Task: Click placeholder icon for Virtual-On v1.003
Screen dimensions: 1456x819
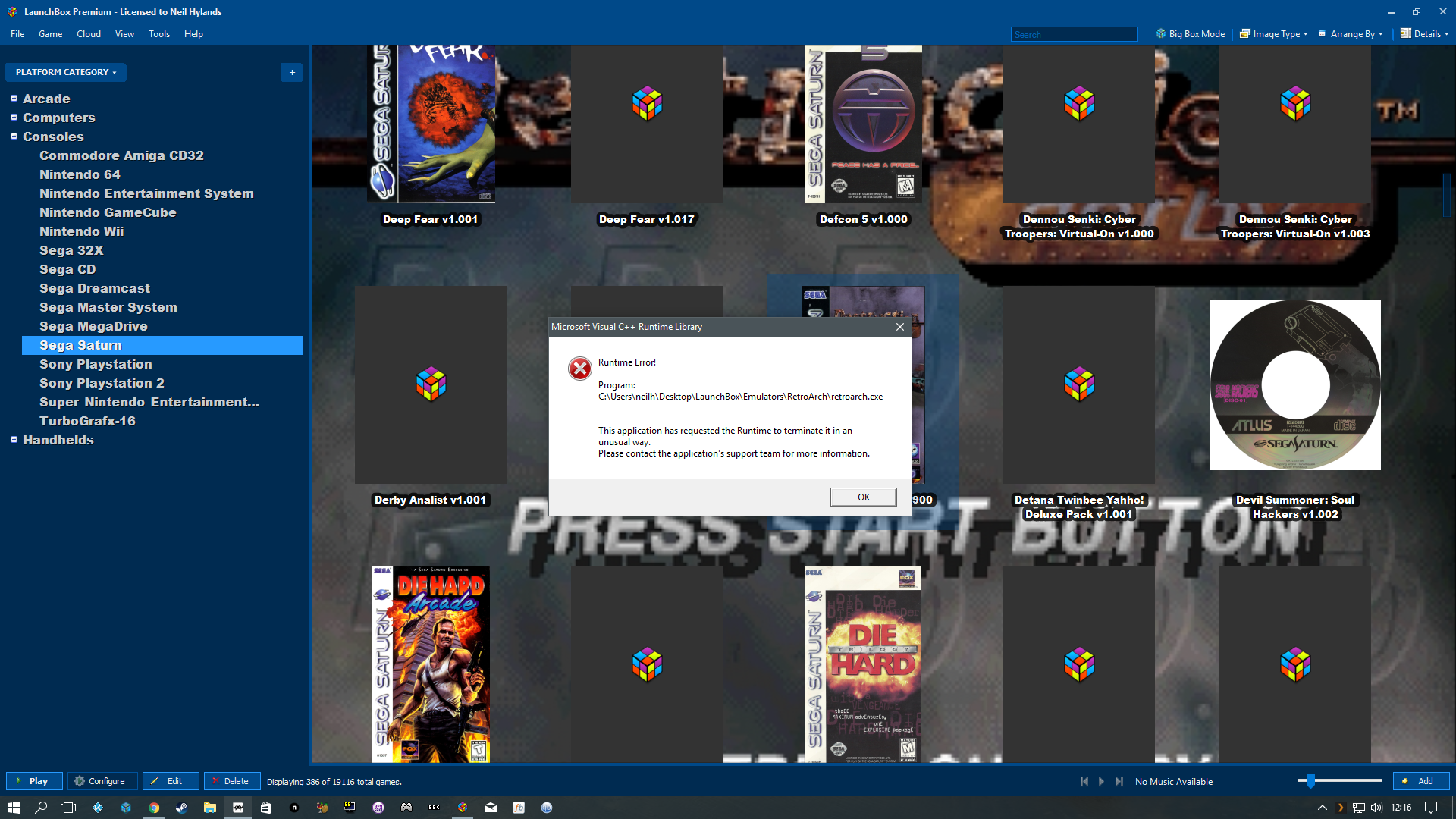Action: pyautogui.click(x=1295, y=104)
